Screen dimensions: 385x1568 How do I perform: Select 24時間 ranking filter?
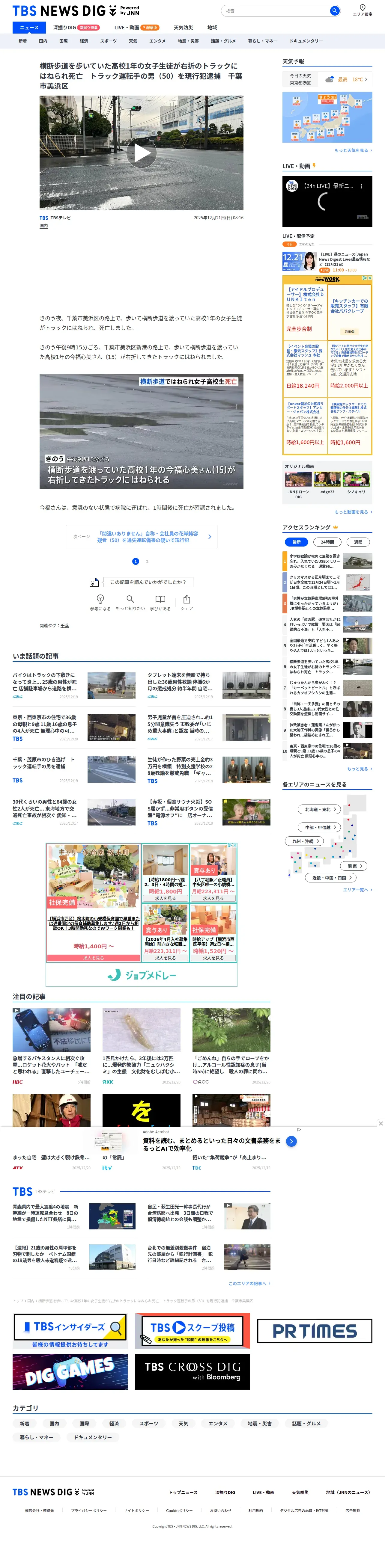(327, 542)
